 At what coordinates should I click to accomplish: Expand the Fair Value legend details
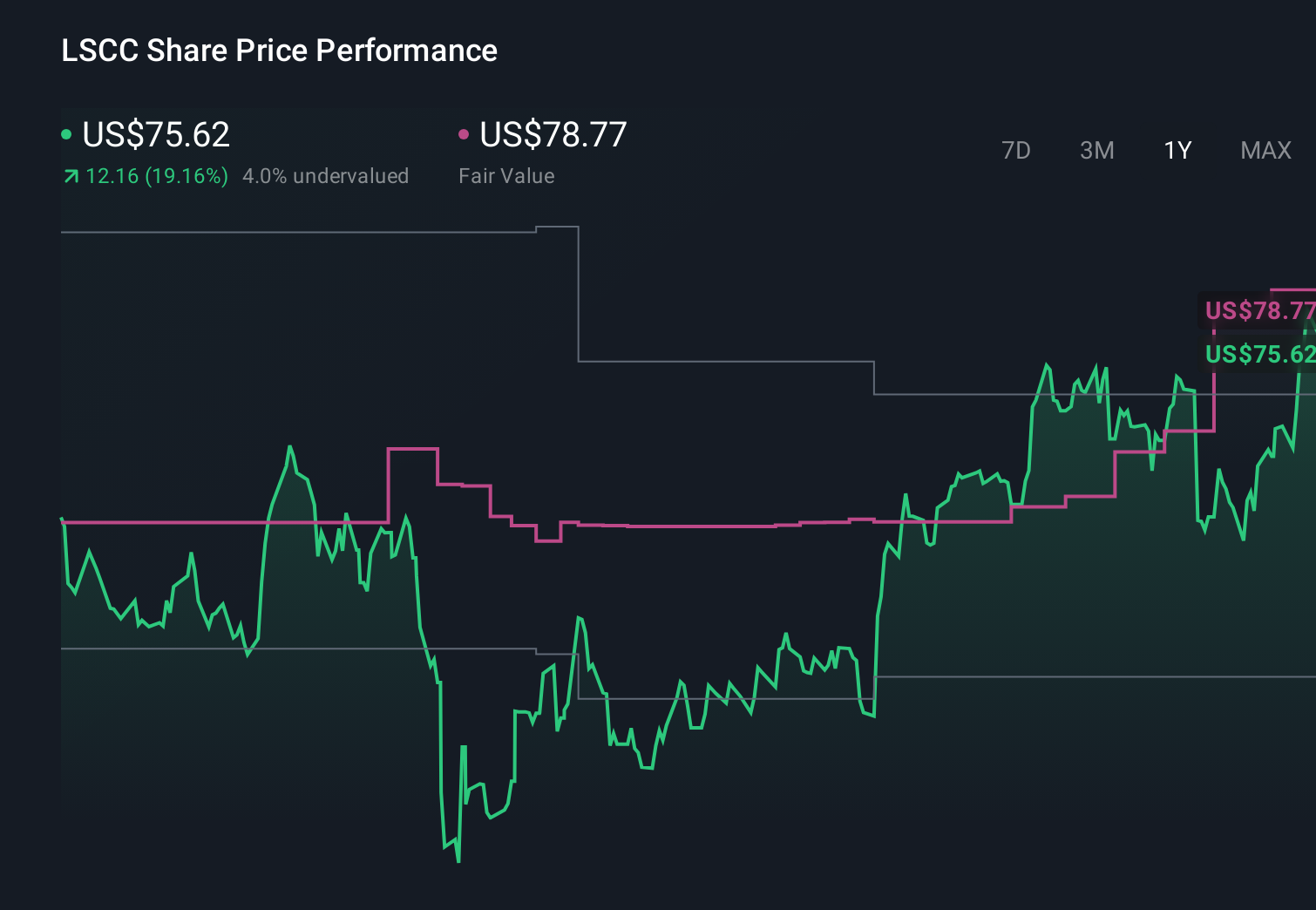coord(505,175)
